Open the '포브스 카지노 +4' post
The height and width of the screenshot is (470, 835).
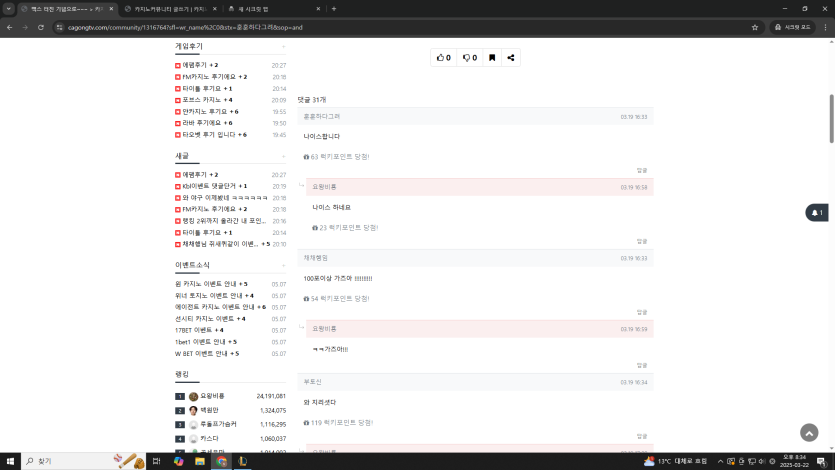coord(207,100)
